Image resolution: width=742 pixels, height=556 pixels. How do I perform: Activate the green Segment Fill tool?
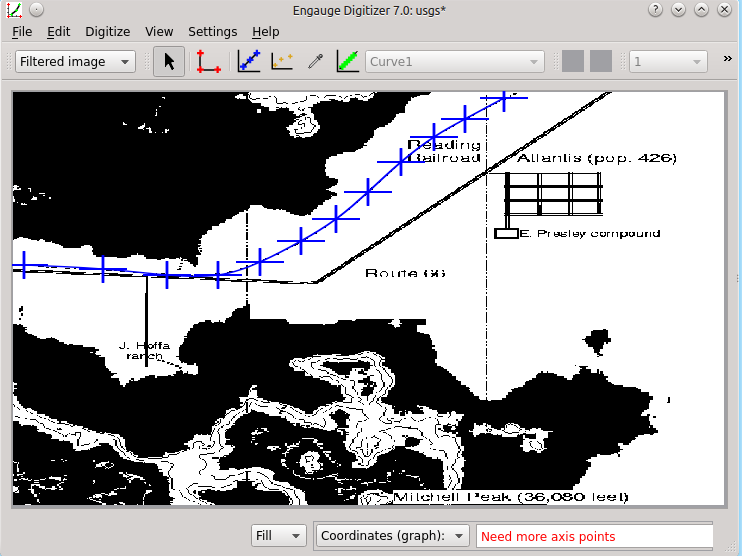348,61
